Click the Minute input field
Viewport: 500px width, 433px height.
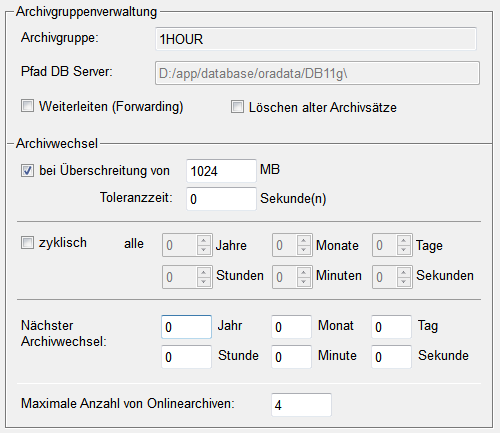291,357
